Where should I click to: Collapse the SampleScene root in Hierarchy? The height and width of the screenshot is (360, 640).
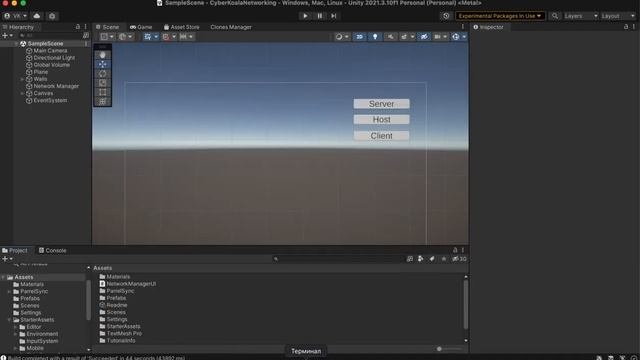coord(16,44)
